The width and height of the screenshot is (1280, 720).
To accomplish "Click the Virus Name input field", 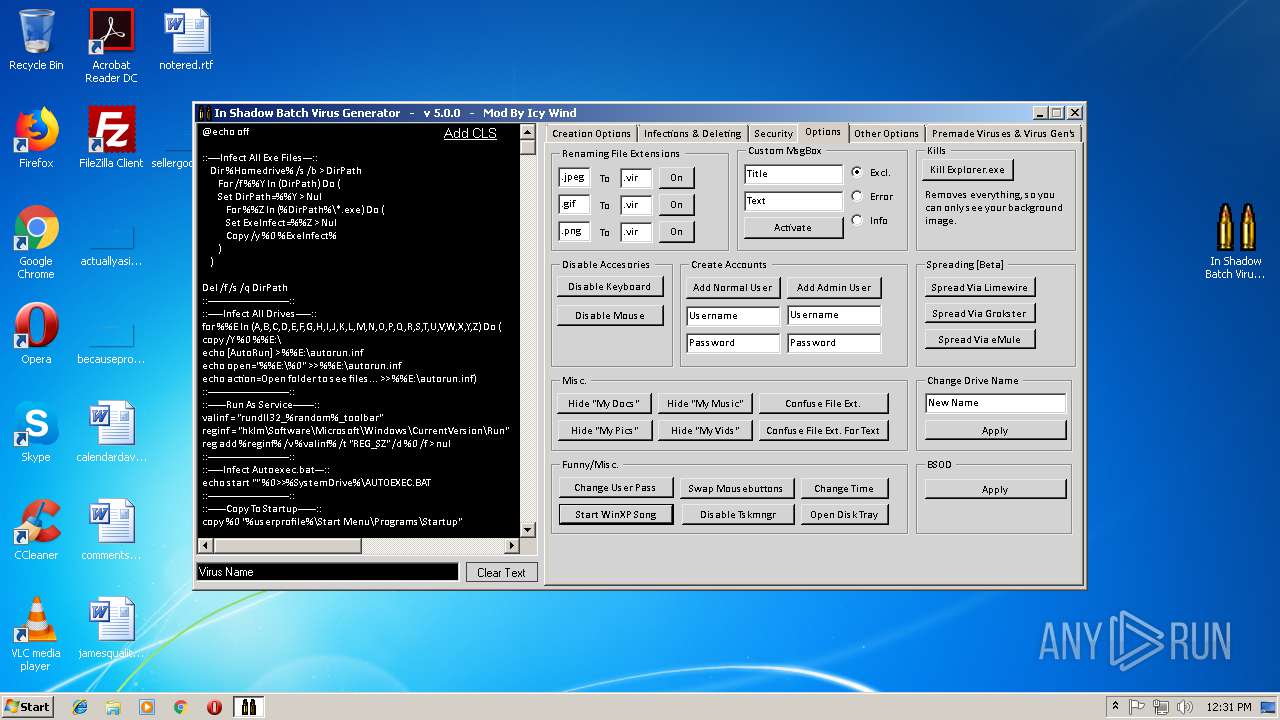I will click(327, 572).
